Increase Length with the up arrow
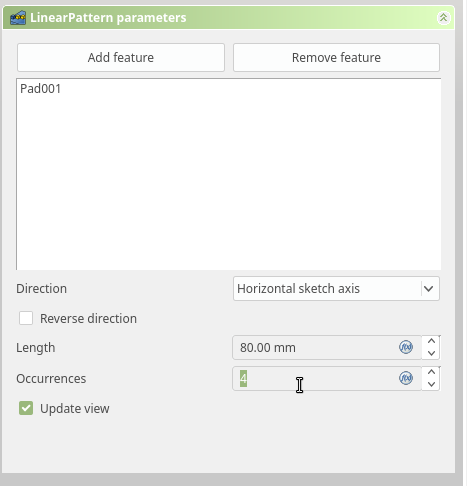The height and width of the screenshot is (486, 467). coord(431,341)
